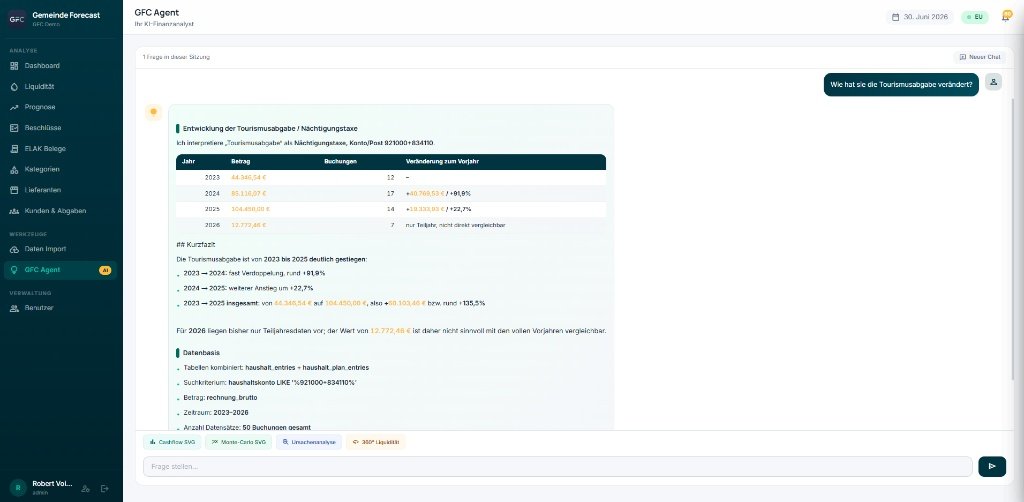1024x502 pixels.
Task: Start a Neuer Chat
Action: (x=980, y=57)
